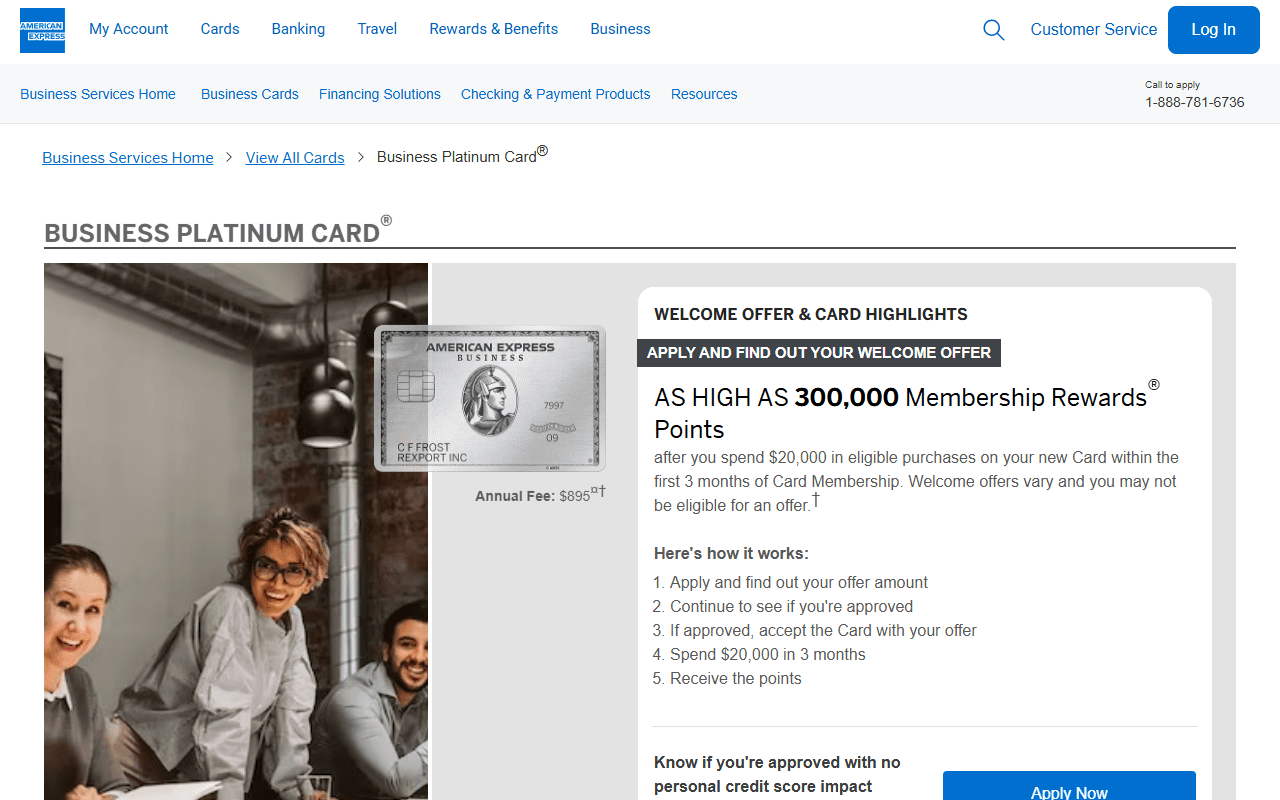The height and width of the screenshot is (800, 1280).
Task: Open Financing Solutions sub-navigation item
Action: tap(380, 94)
